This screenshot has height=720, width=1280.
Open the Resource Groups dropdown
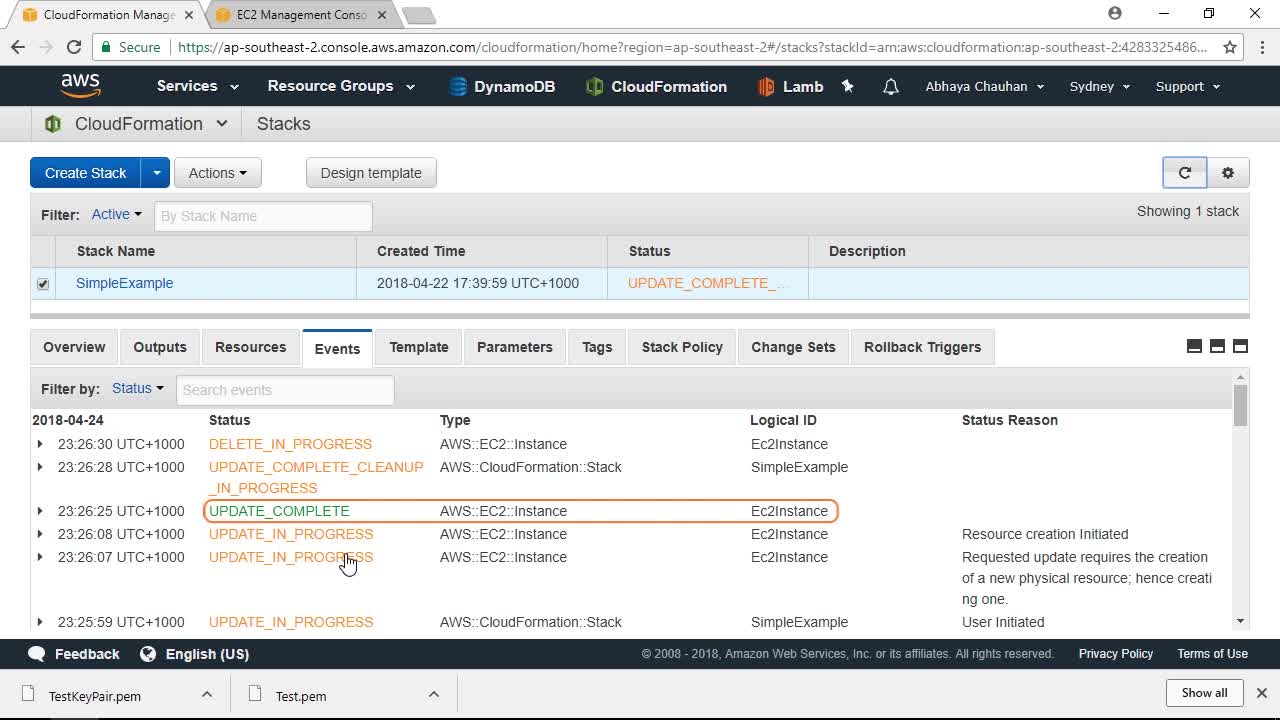[x=341, y=86]
